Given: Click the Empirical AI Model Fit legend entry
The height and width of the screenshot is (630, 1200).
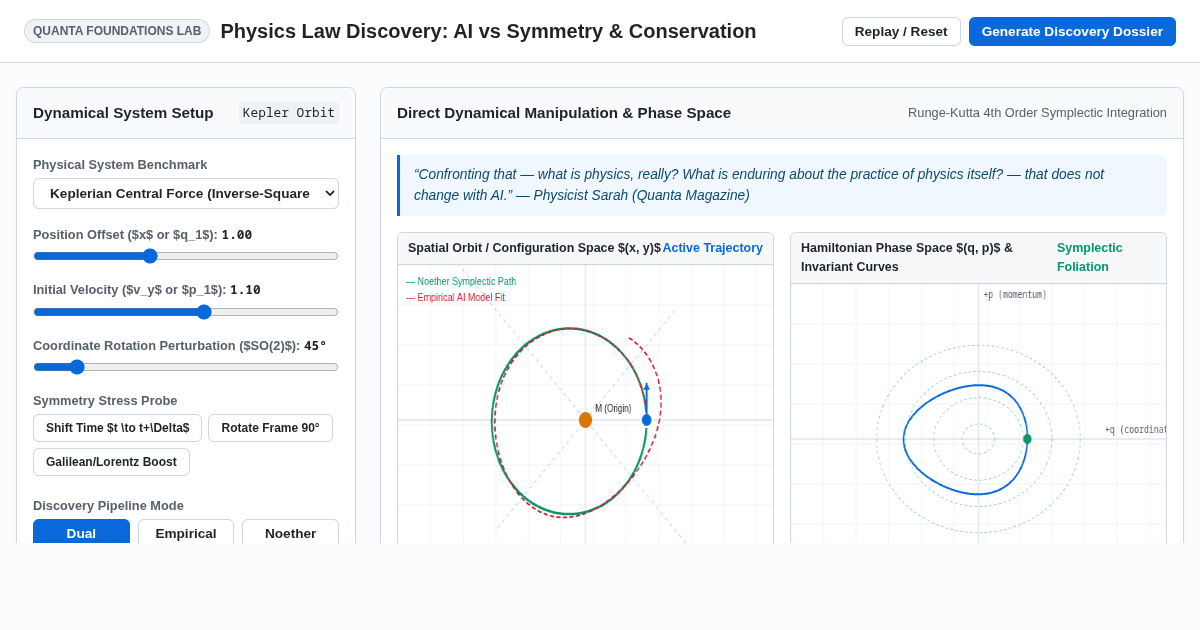Looking at the screenshot, I should pos(455,298).
